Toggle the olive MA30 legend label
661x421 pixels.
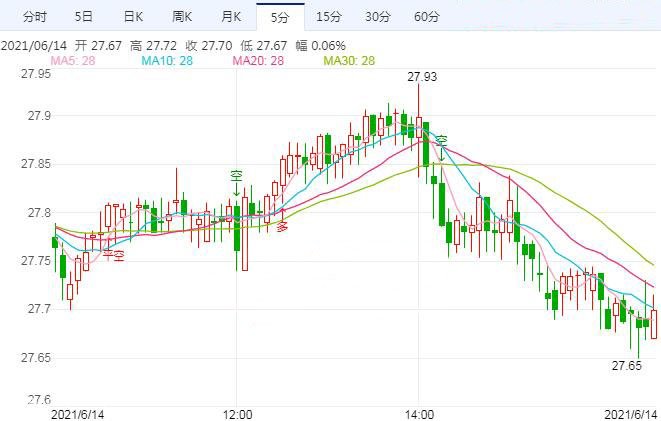[x=348, y=61]
